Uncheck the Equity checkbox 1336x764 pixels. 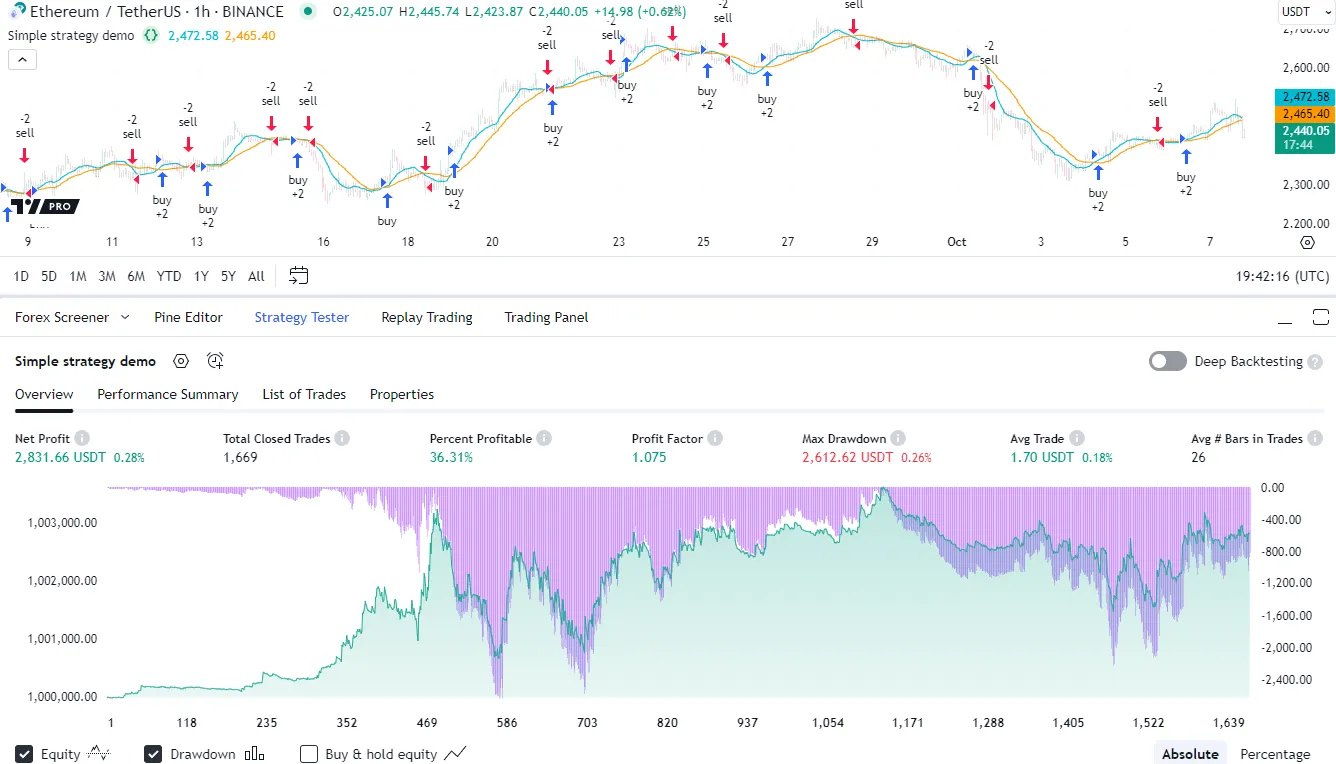(24, 754)
